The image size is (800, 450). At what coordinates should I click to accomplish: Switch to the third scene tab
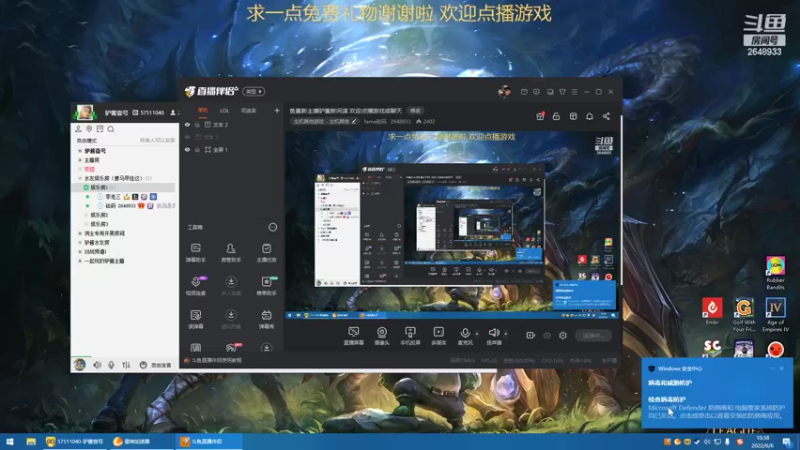(248, 110)
